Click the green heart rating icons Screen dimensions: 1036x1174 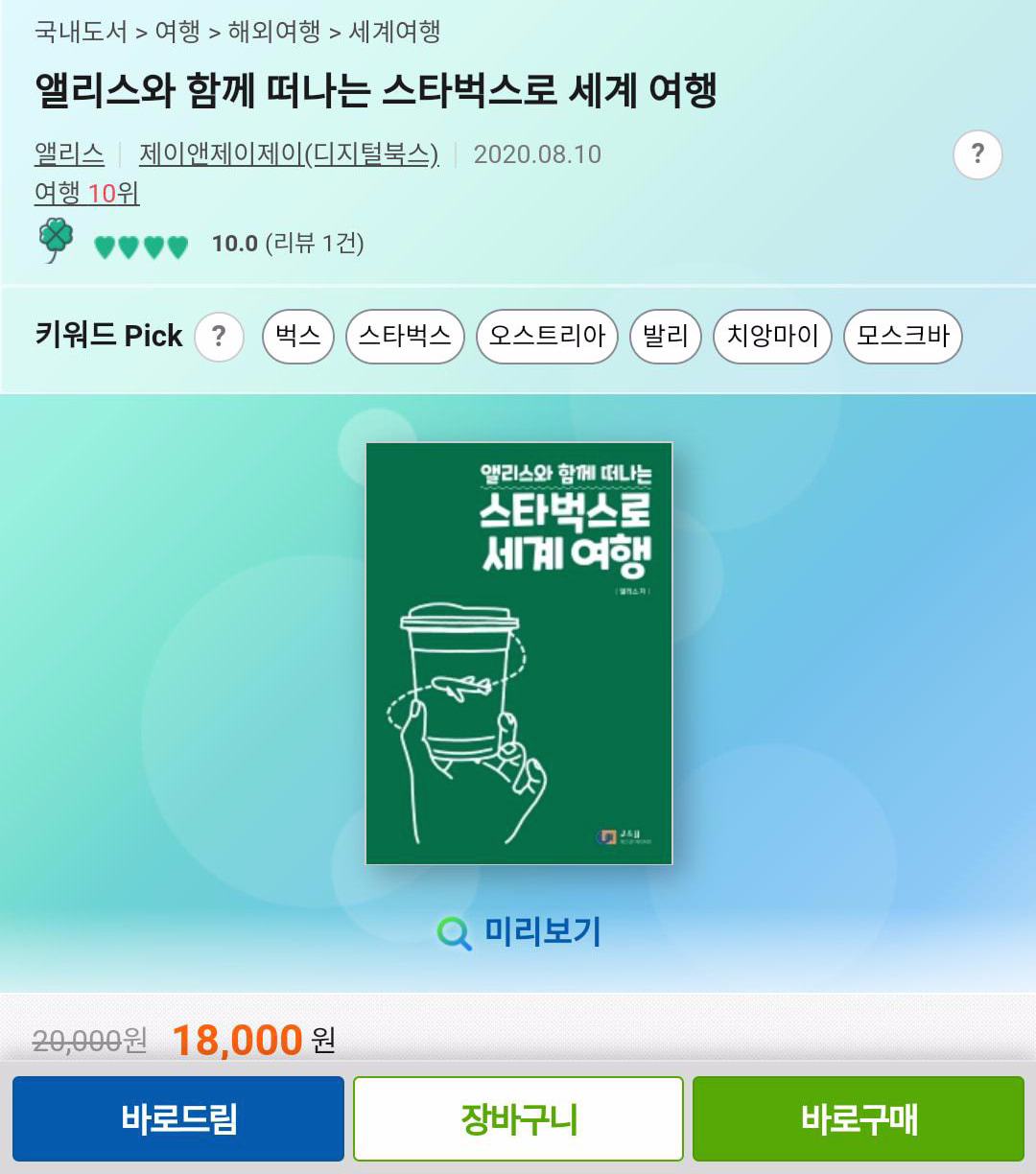point(141,247)
